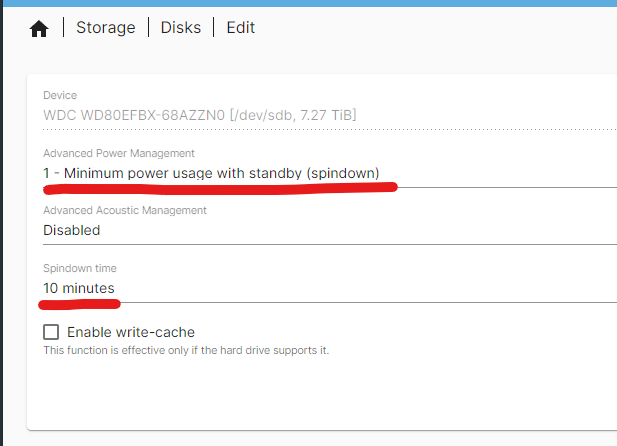
Task: Select the Edit breadcrumb item
Action: (x=240, y=28)
